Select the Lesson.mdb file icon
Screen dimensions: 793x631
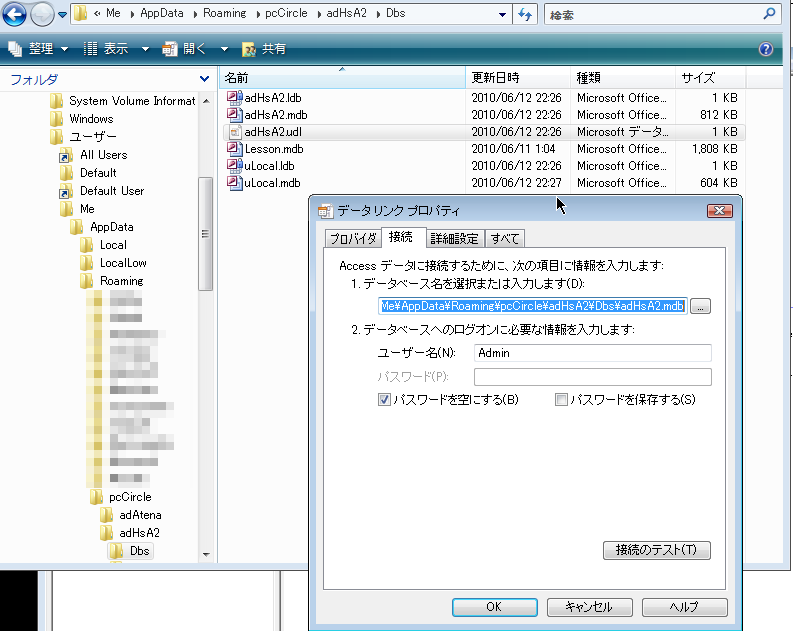234,149
